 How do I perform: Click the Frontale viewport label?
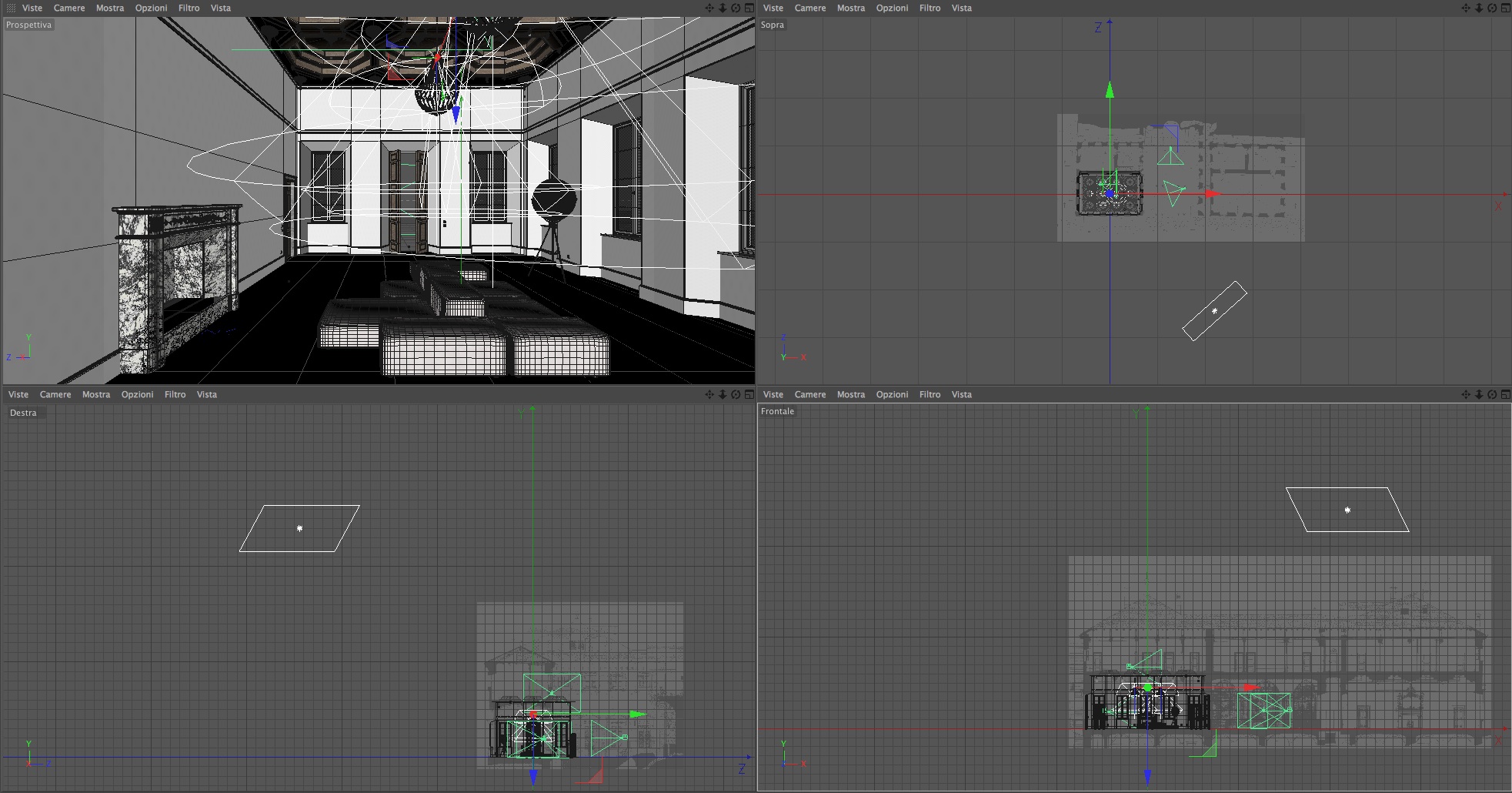(x=777, y=411)
